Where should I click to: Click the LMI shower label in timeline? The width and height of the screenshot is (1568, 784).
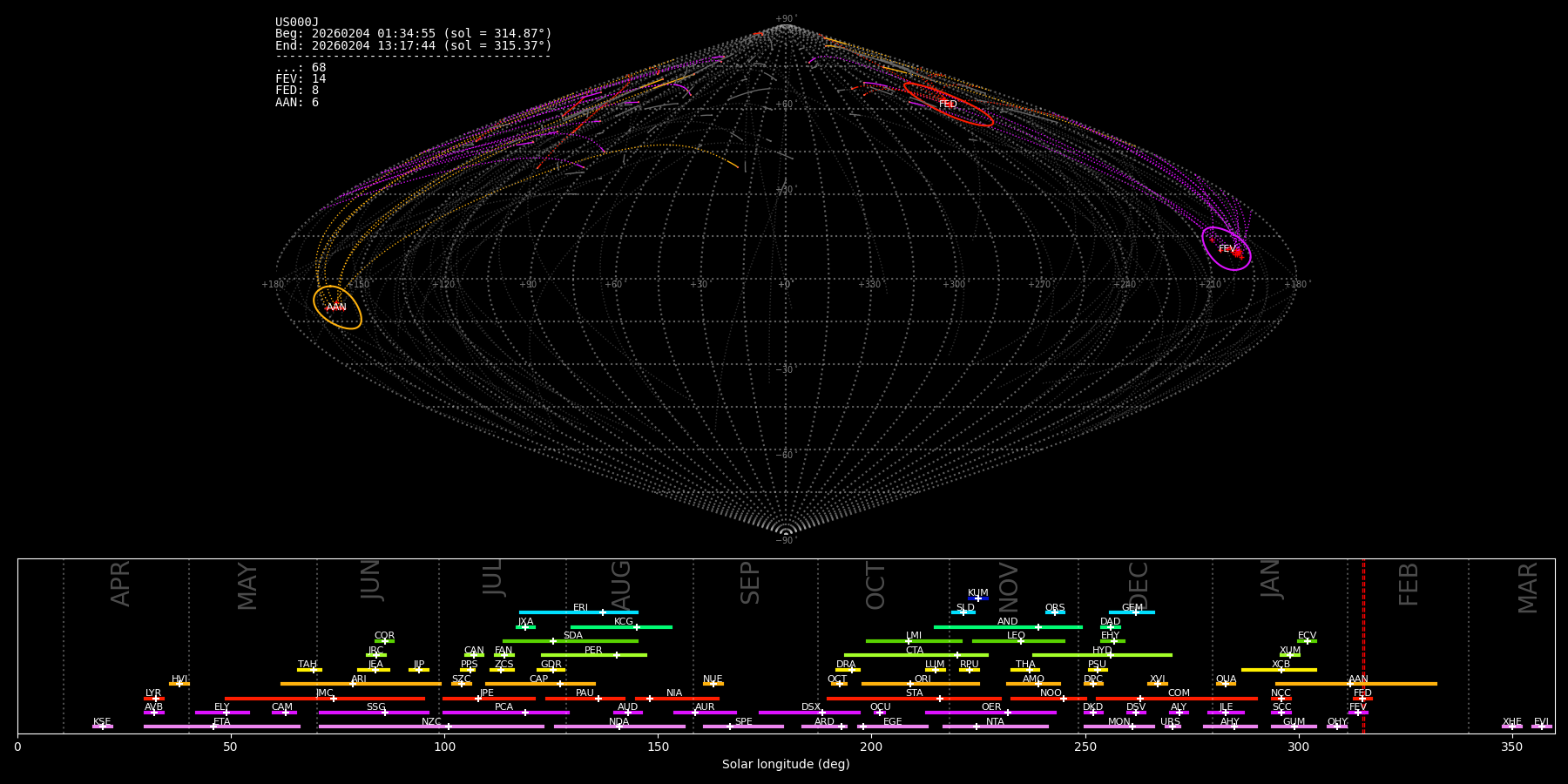pyautogui.click(x=914, y=636)
